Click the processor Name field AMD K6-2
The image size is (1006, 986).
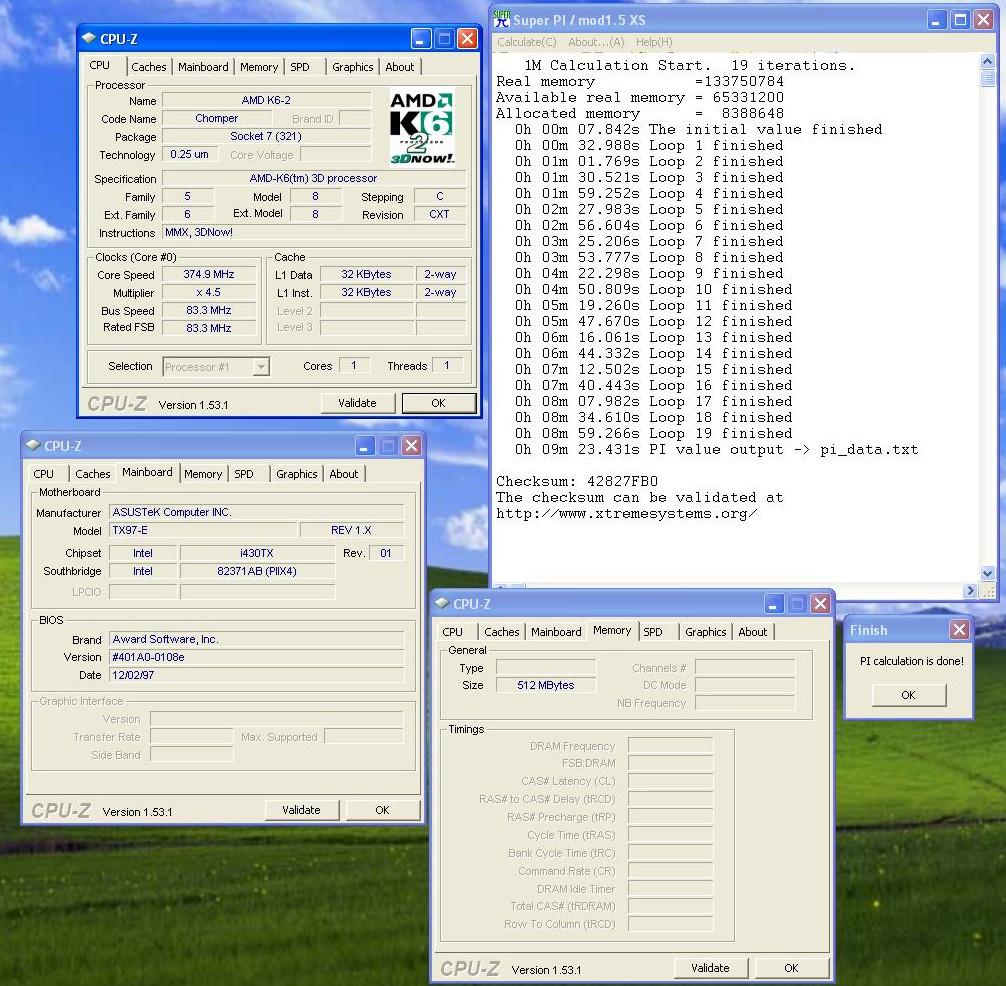[266, 100]
